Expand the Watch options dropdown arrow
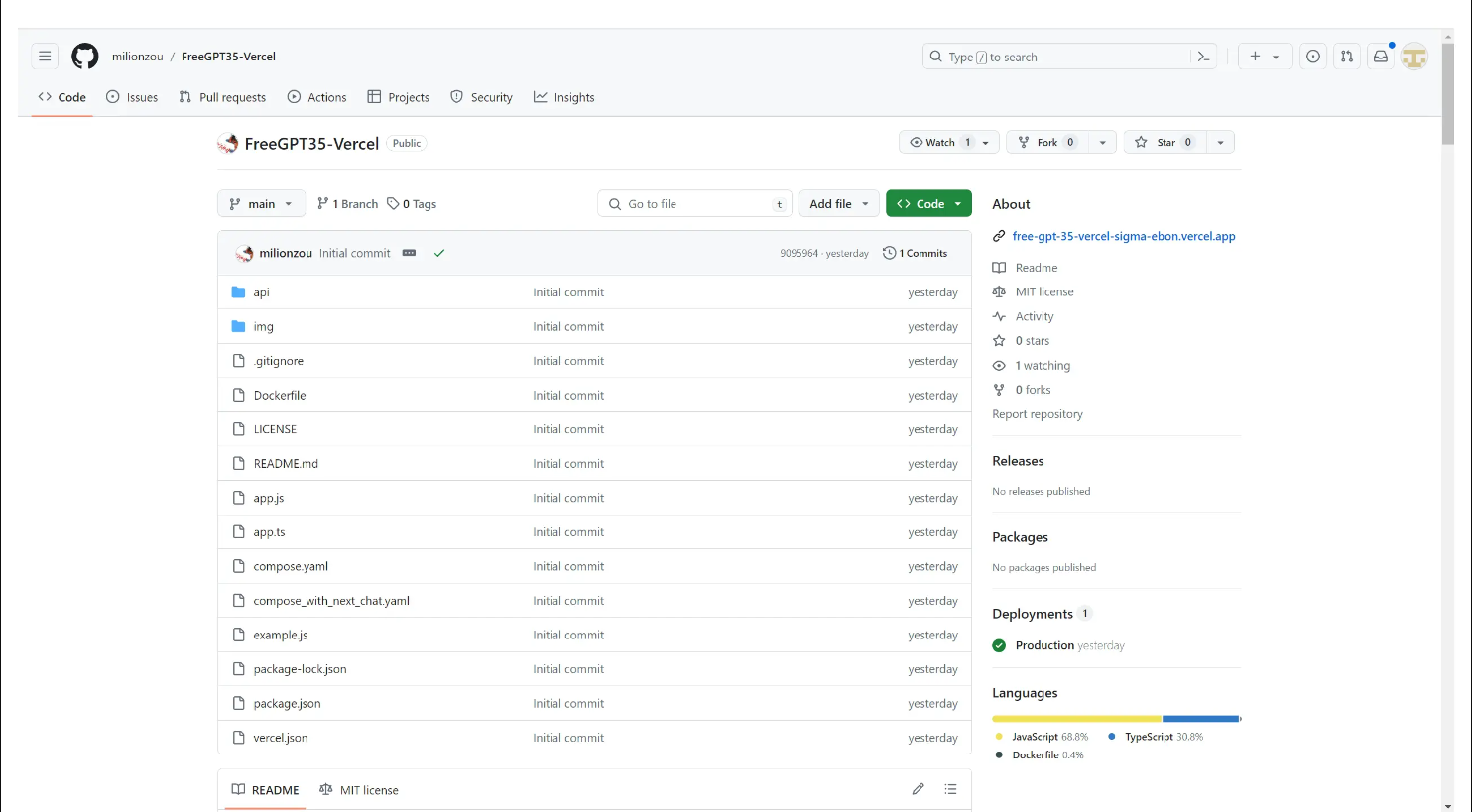The image size is (1472, 812). click(x=986, y=142)
